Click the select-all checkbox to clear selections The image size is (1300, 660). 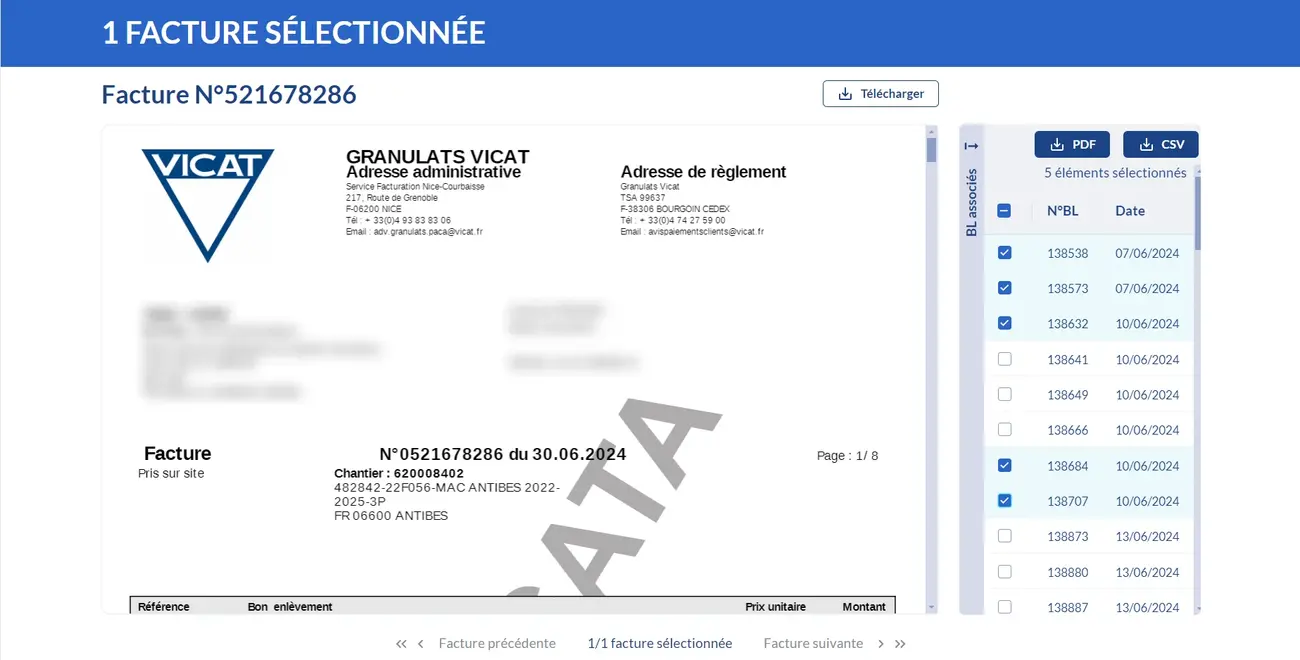1004,211
